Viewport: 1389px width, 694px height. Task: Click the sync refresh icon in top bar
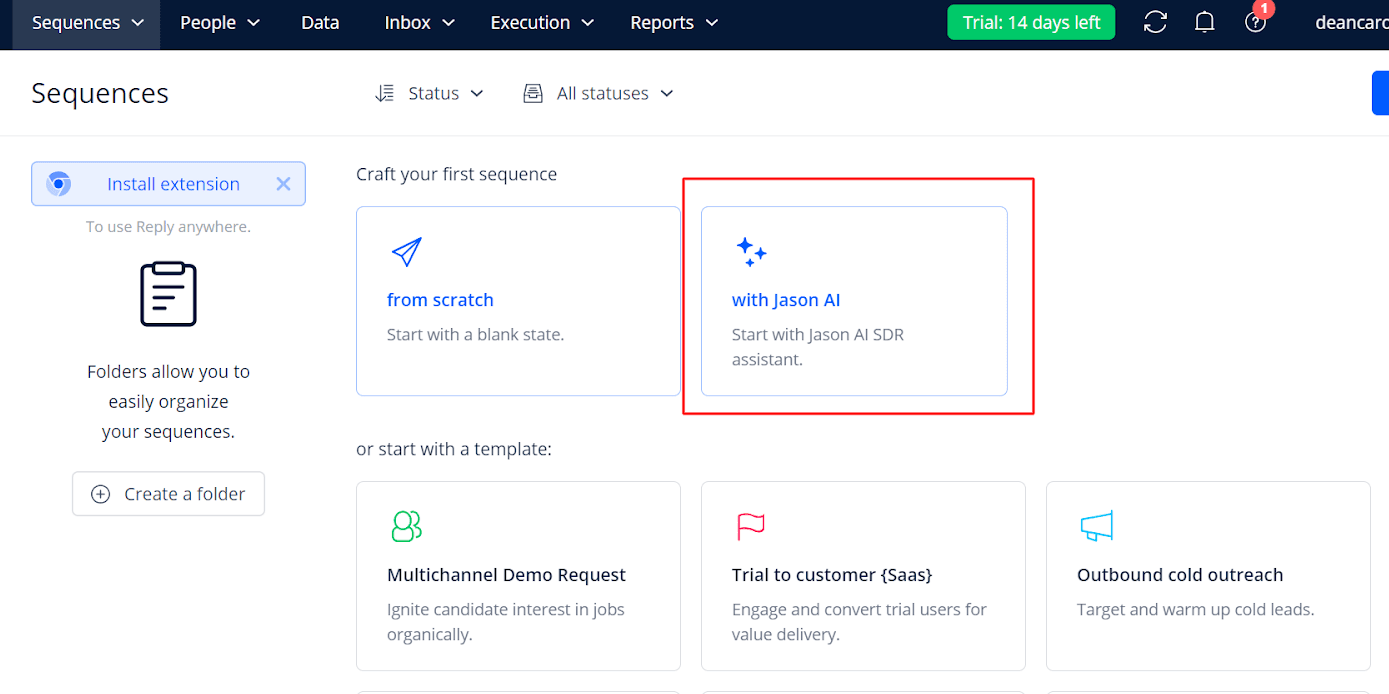tap(1155, 22)
